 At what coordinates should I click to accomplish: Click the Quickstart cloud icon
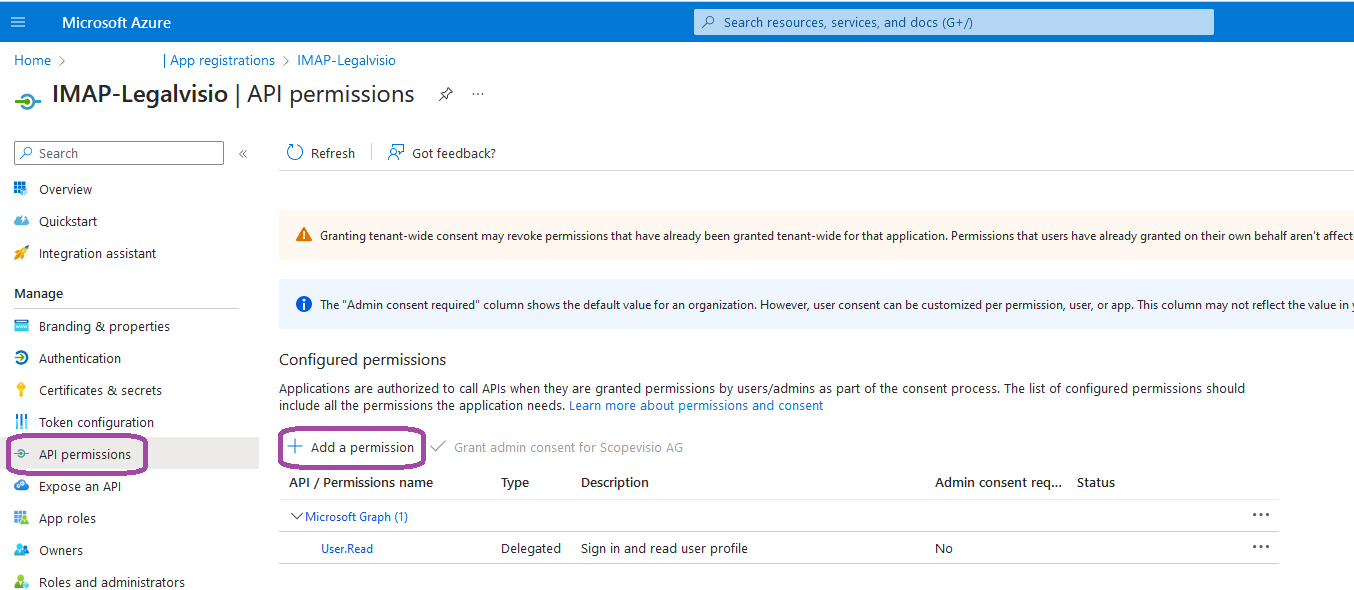coord(21,221)
